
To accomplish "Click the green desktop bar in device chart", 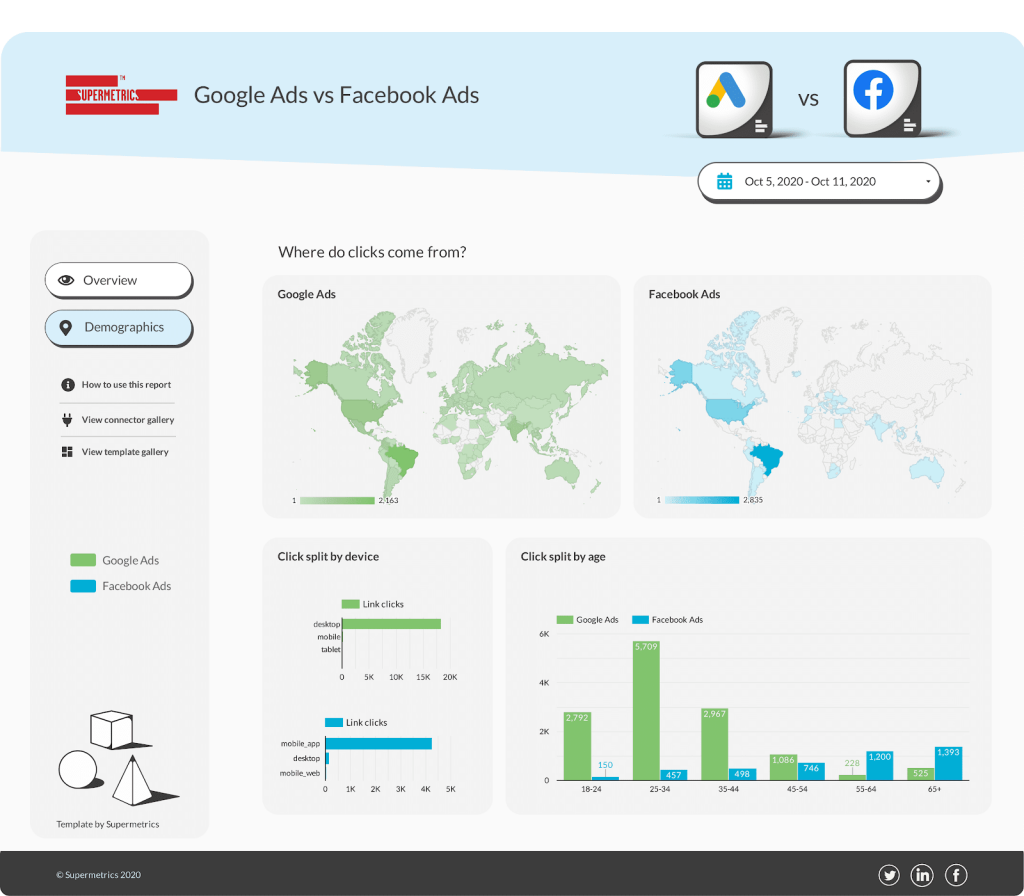I will click(391, 624).
